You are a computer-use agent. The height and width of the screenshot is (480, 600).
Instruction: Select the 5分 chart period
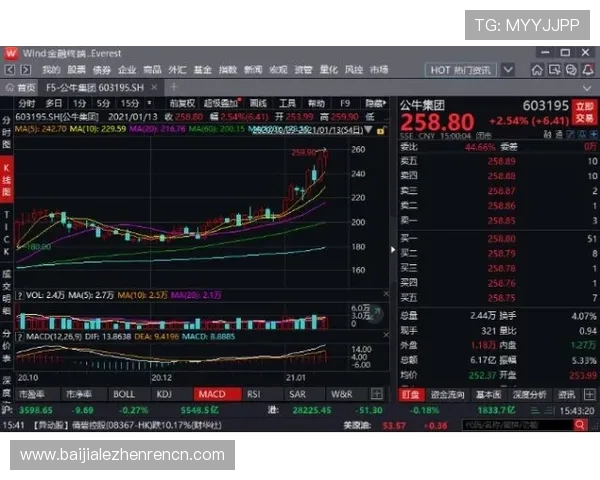(103, 103)
